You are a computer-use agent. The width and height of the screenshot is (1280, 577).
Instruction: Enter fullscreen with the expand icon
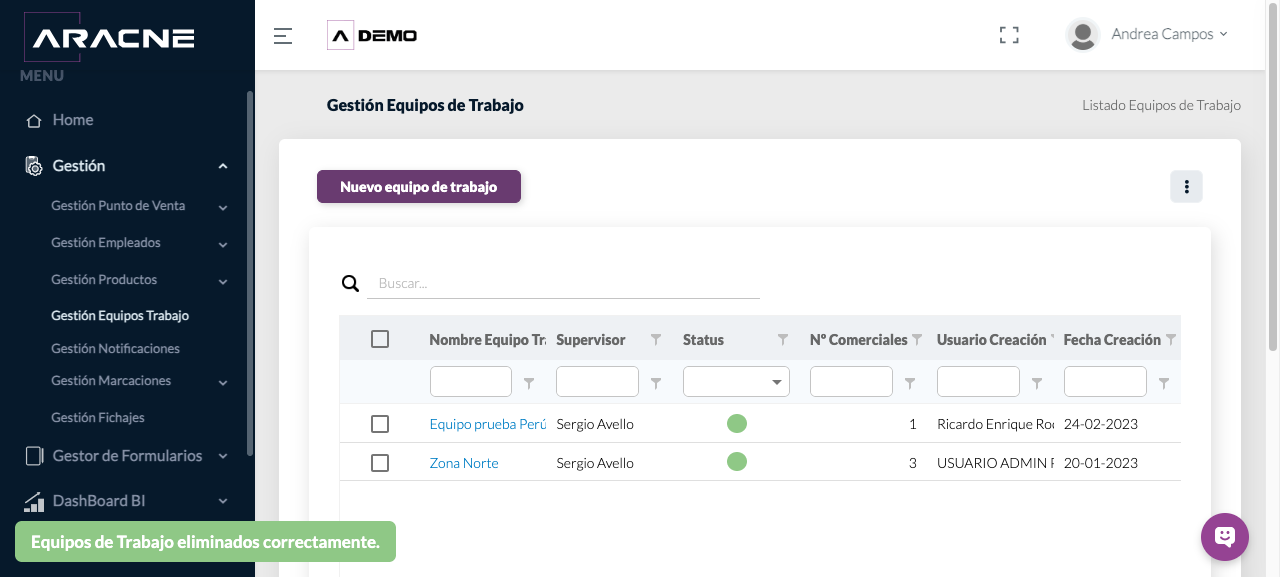pos(1009,35)
